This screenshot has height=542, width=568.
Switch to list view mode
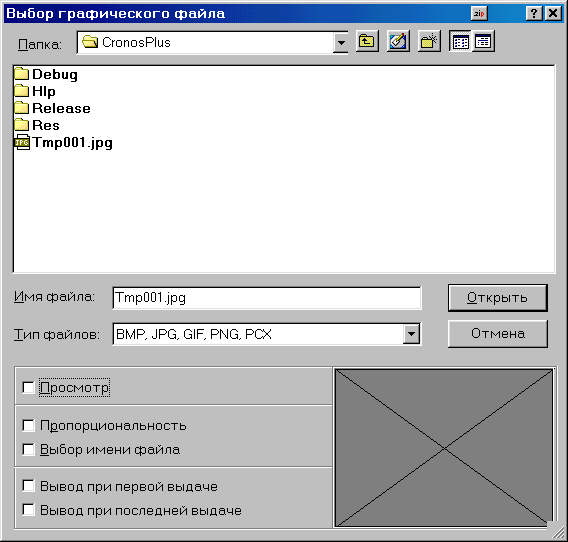(x=460, y=41)
